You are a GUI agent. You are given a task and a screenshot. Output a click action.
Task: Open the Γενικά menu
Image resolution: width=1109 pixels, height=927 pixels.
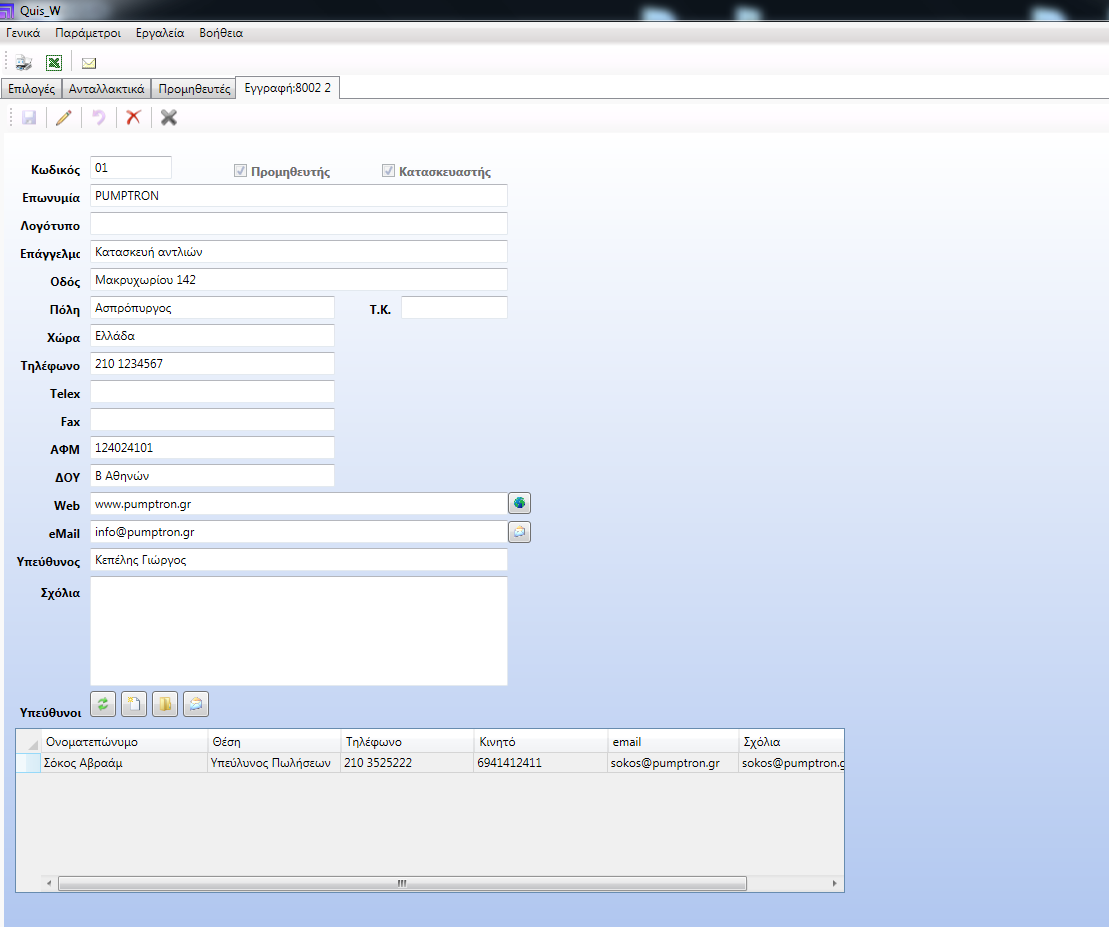(23, 33)
